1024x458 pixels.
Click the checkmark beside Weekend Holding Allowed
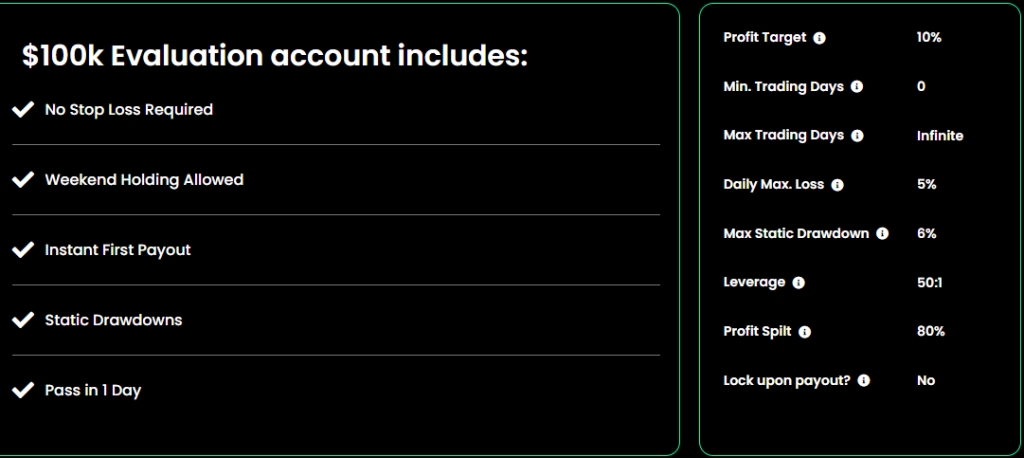(x=23, y=180)
